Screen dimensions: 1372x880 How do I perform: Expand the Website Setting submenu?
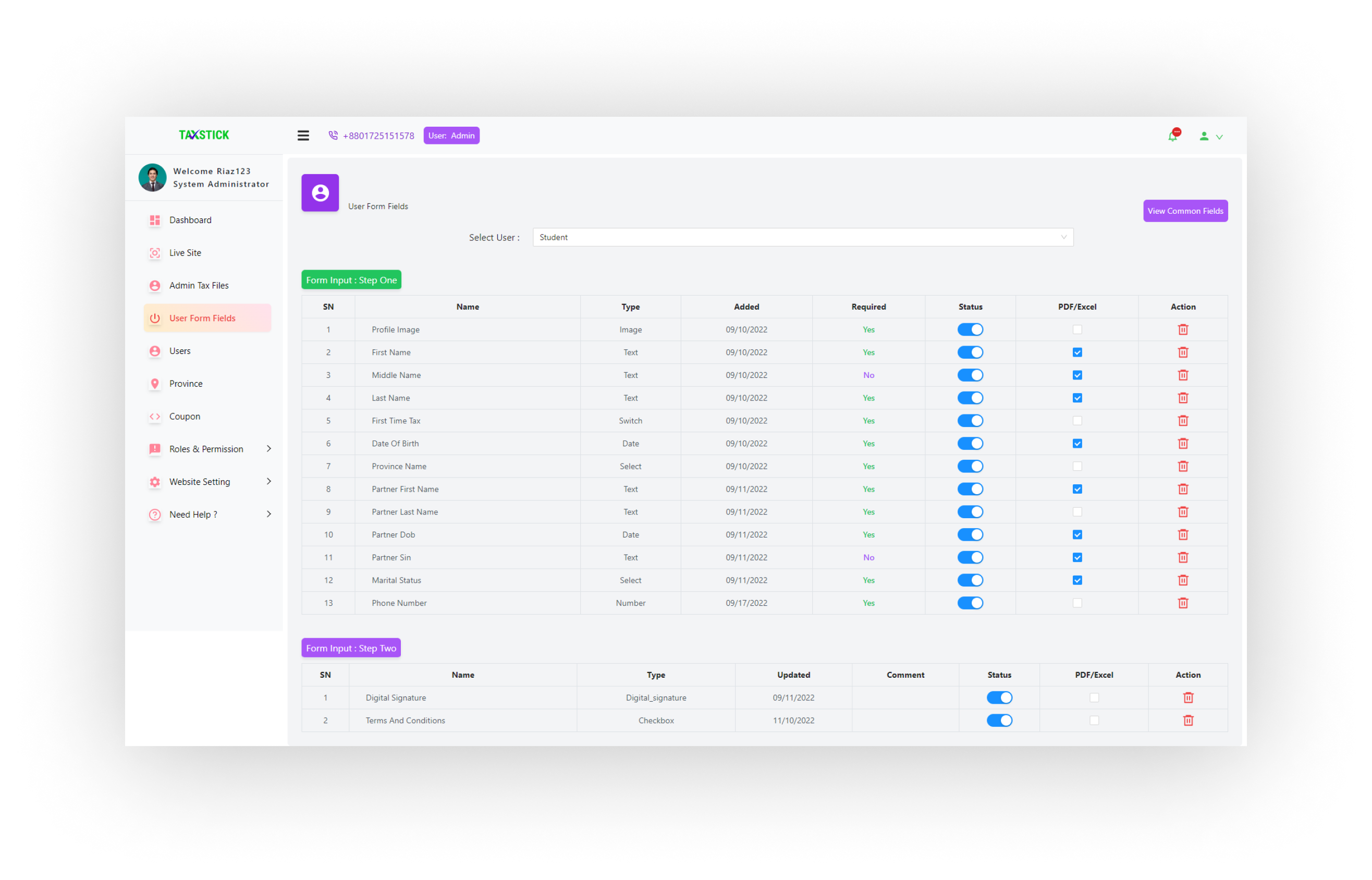click(268, 482)
